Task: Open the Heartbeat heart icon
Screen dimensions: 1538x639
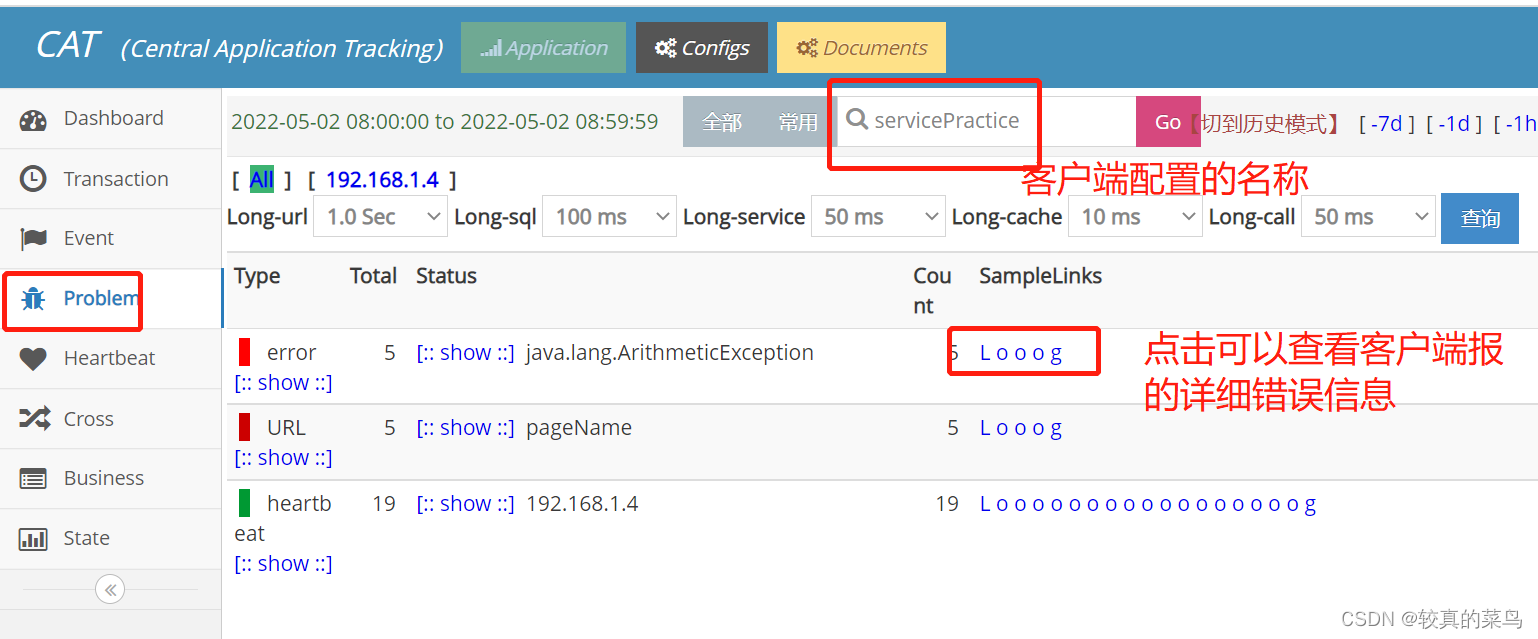Action: click(33, 359)
